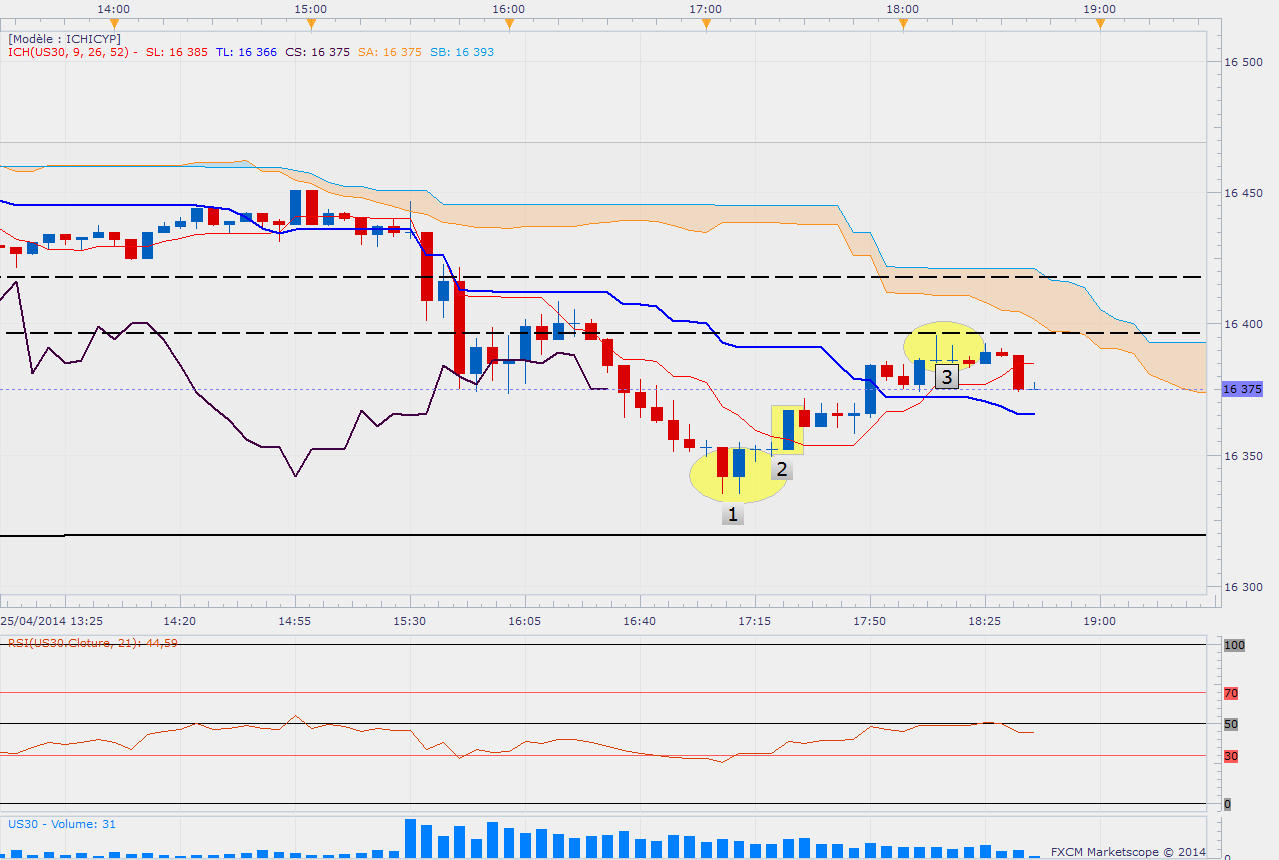The image size is (1279, 860).
Task: Click the gray label numbered 2
Action: (782, 468)
